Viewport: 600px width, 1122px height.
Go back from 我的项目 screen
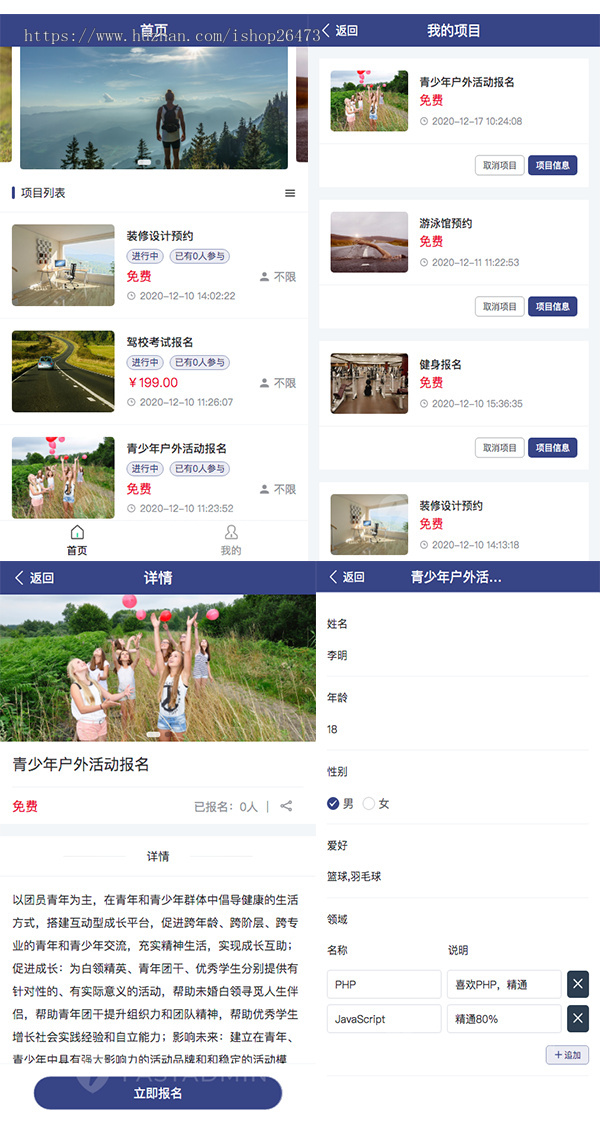[340, 30]
